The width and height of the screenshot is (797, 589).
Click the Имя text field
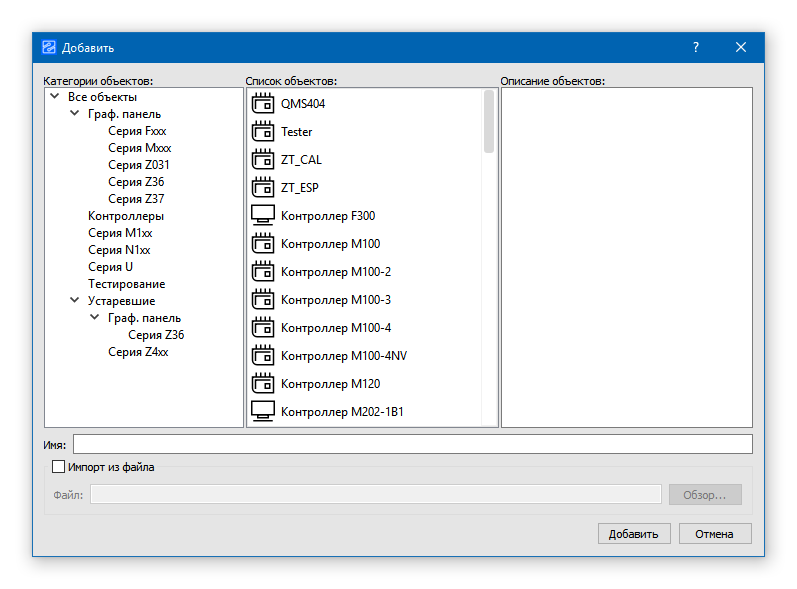(412, 444)
